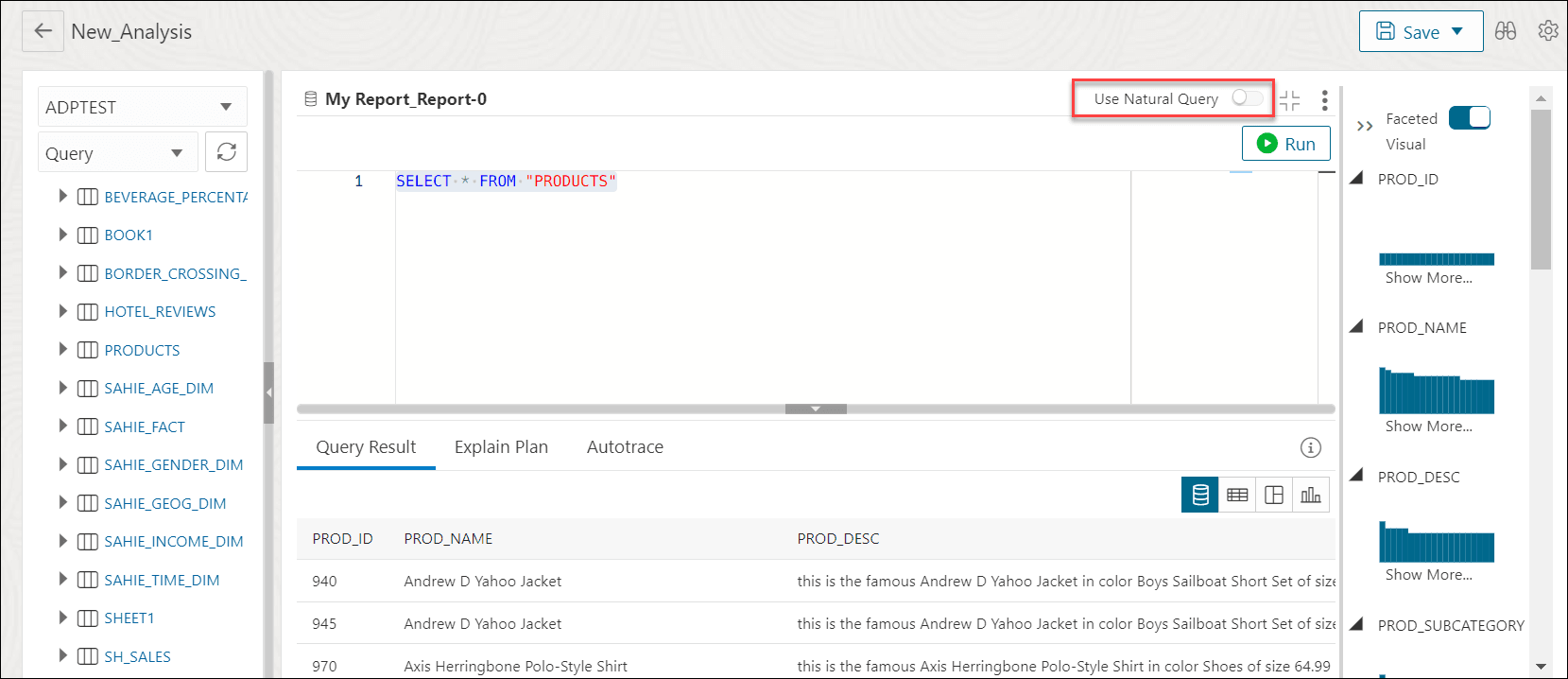Click the info icon in results panel
Image resolution: width=1568 pixels, height=679 pixels.
click(1310, 447)
